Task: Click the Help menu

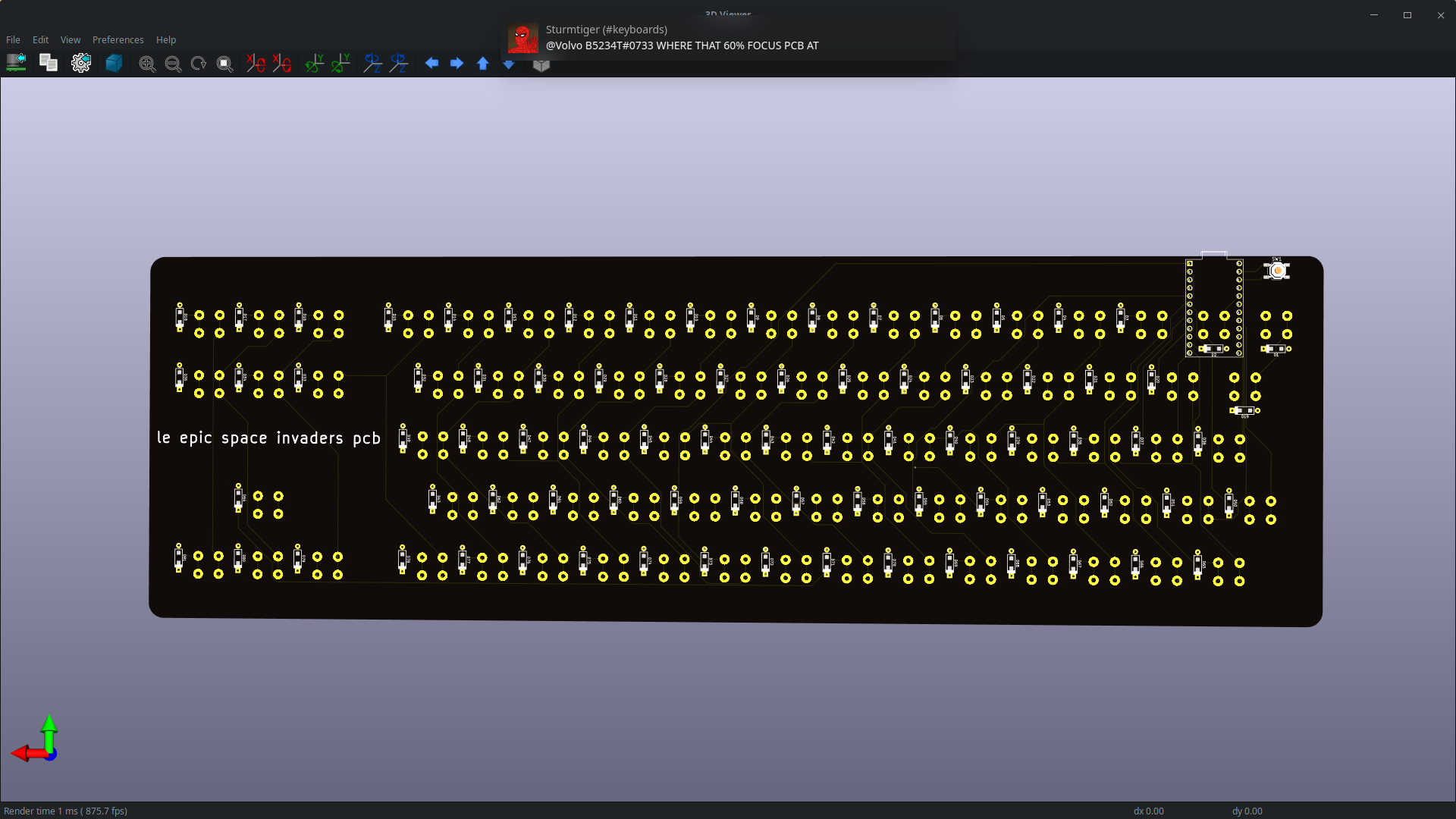Action: pos(165,39)
